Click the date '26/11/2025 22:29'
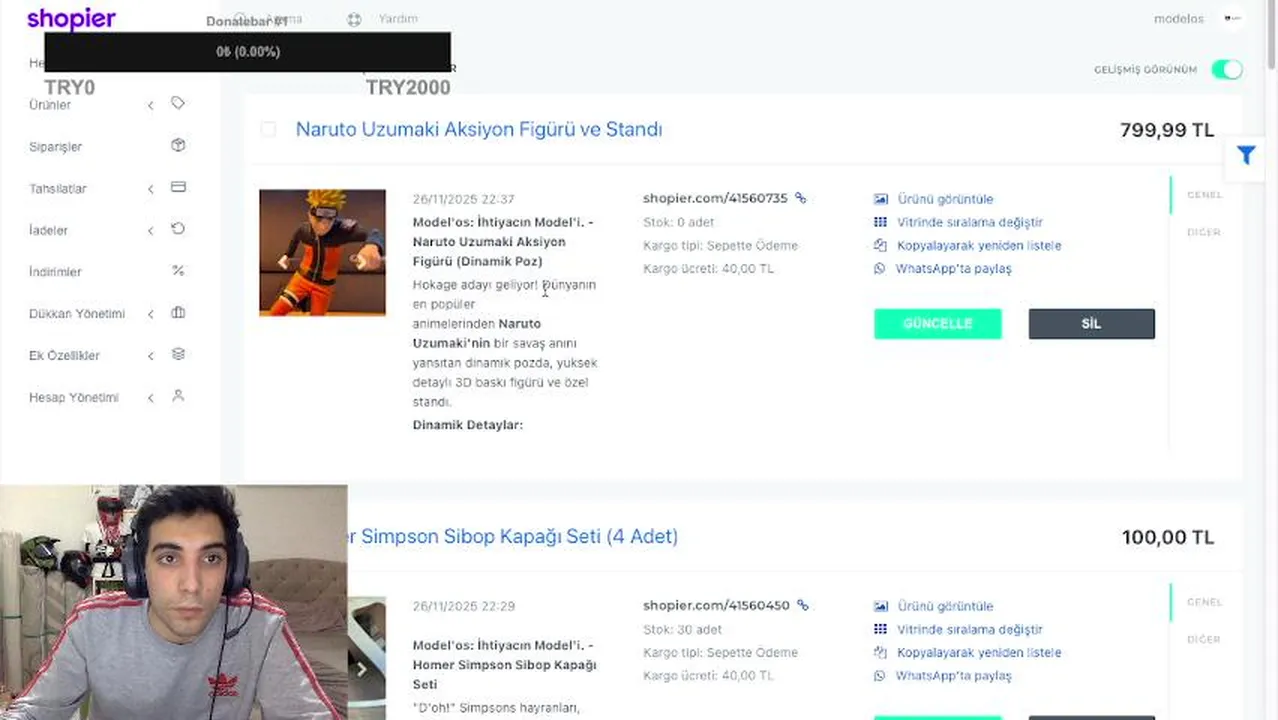 tap(463, 606)
